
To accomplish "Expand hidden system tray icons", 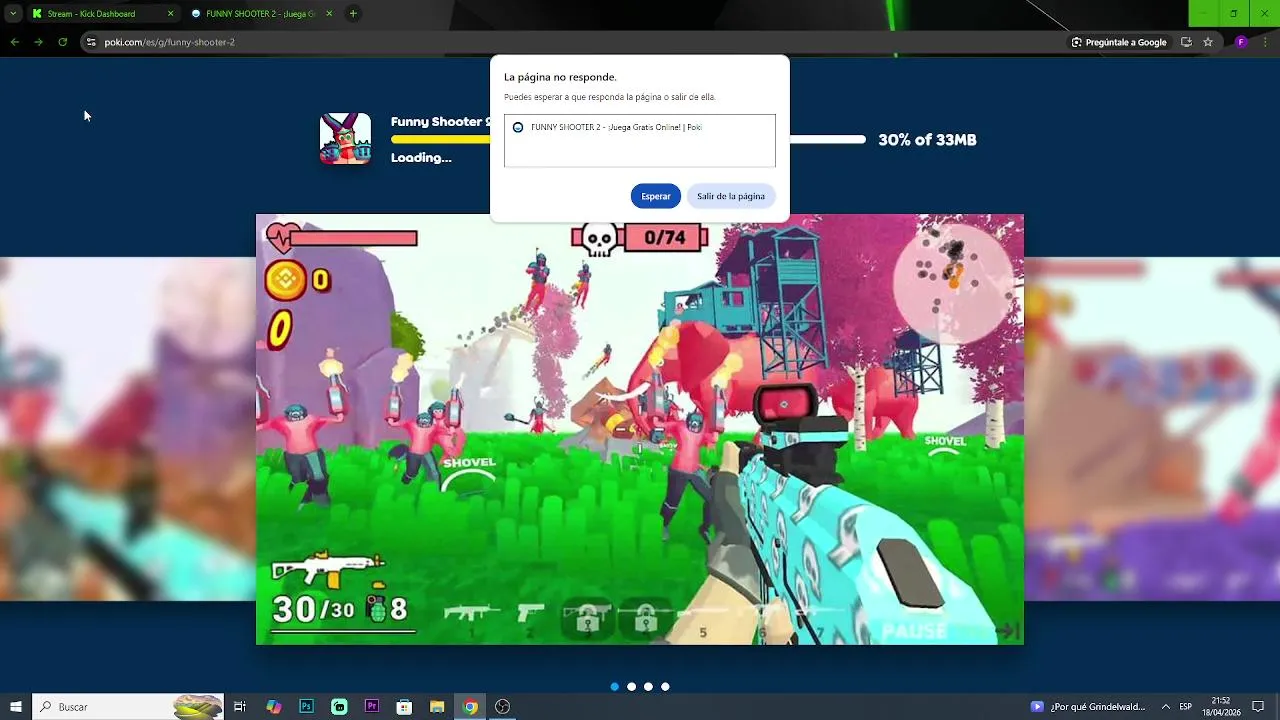I will click(x=1165, y=707).
